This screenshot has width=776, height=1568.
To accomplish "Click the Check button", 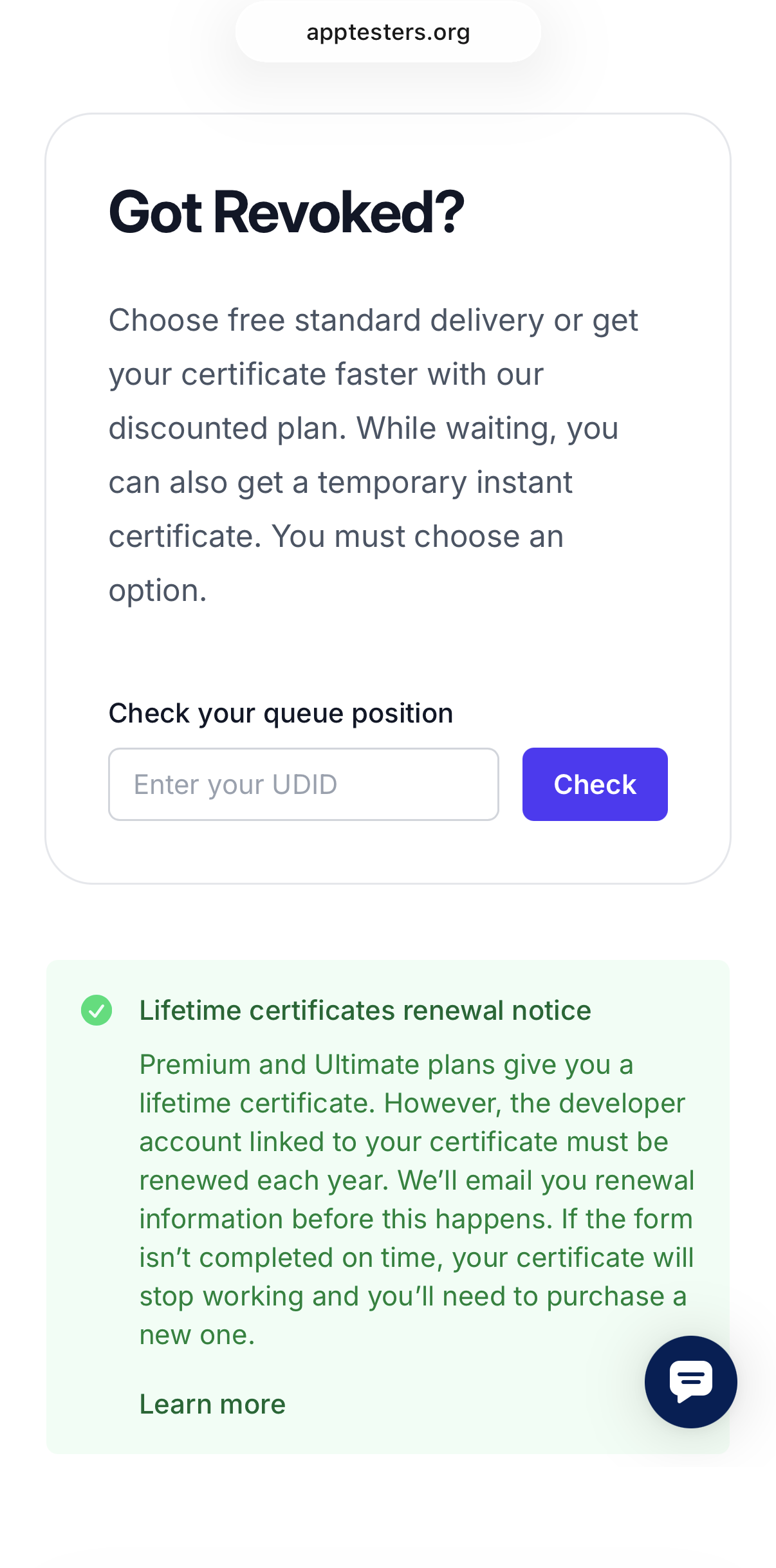I will pyautogui.click(x=595, y=784).
